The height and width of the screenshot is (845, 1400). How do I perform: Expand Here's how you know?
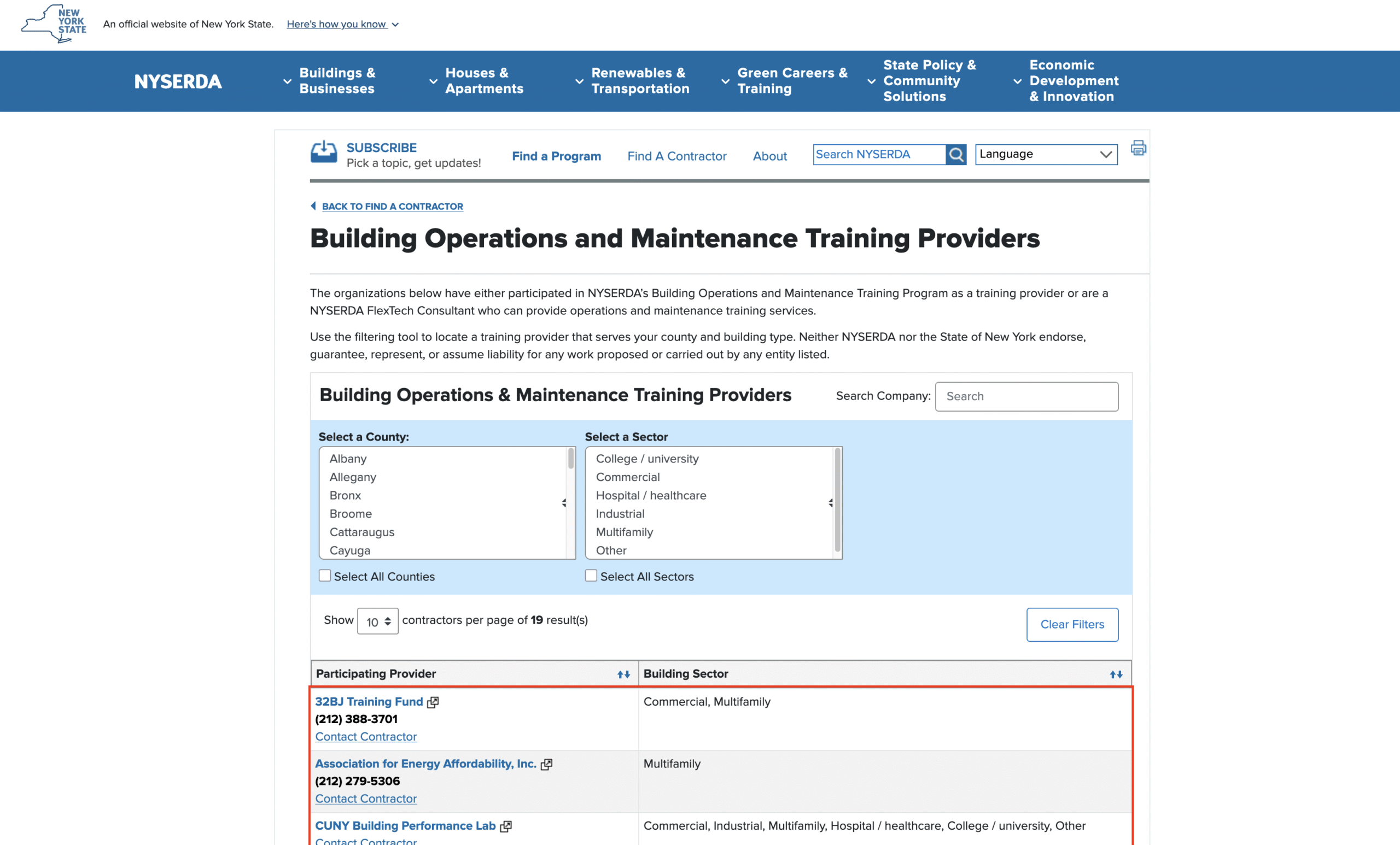(342, 24)
